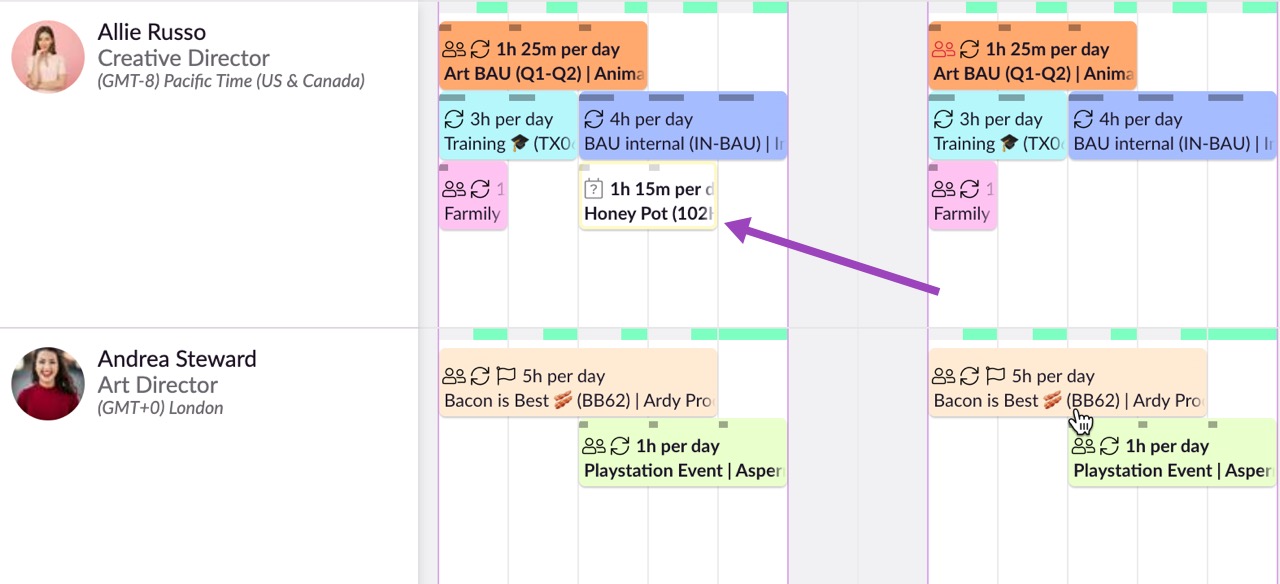Viewport: 1280px width, 584px height.
Task: Select the first-week BAU internal booking
Action: coord(683,126)
